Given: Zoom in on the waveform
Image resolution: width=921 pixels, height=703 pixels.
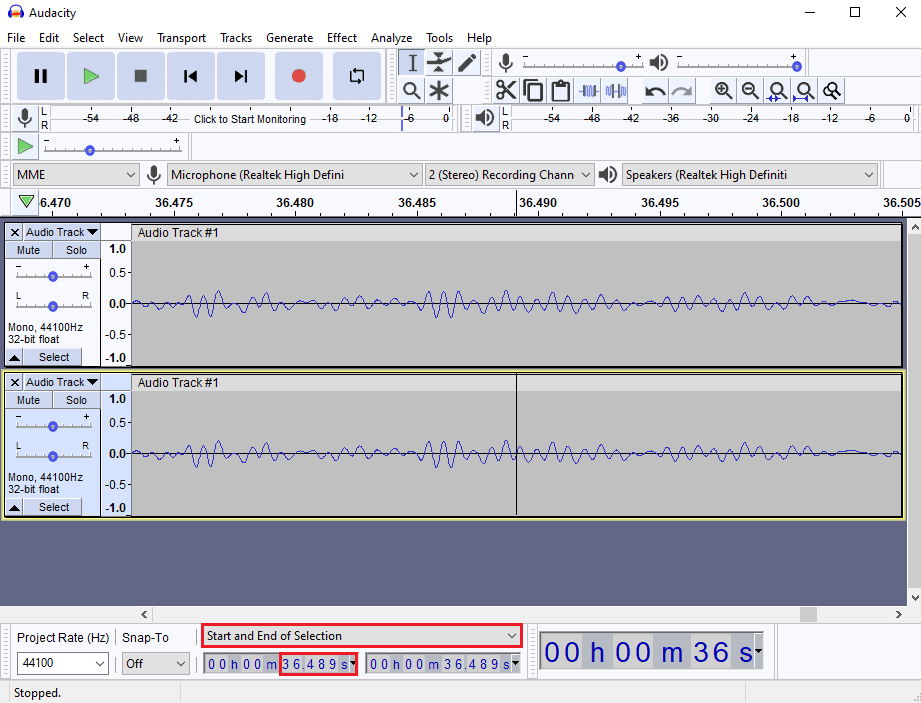Looking at the screenshot, I should coord(723,91).
